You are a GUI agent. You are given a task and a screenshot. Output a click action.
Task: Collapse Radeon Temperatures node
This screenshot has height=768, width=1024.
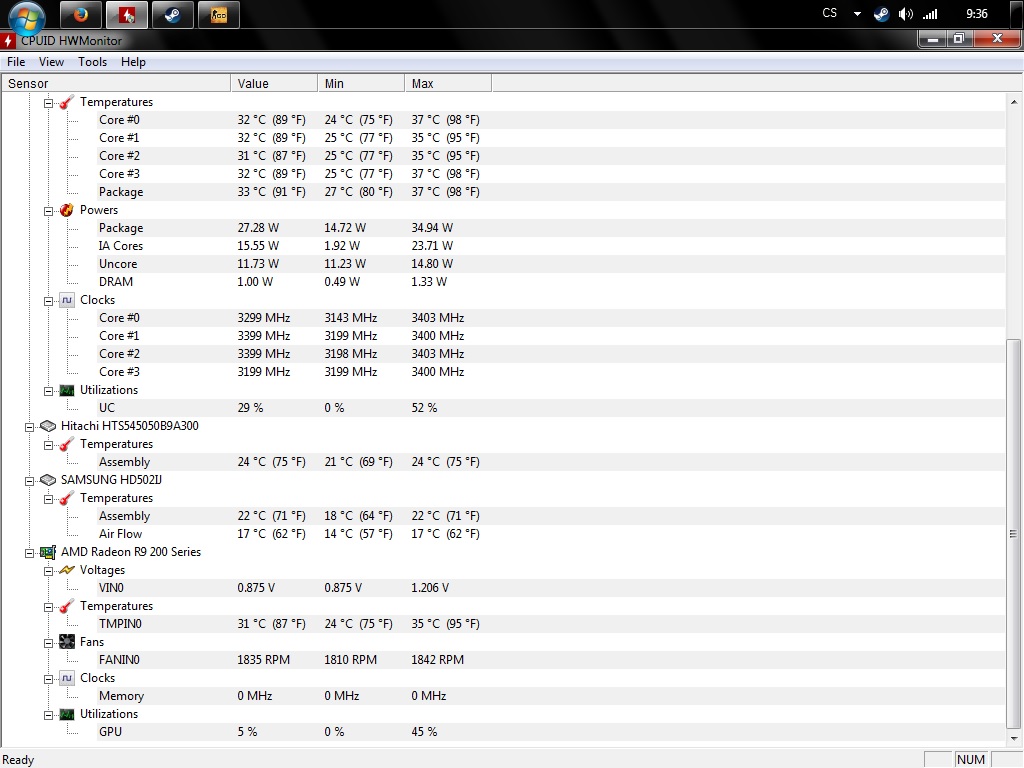coord(48,607)
